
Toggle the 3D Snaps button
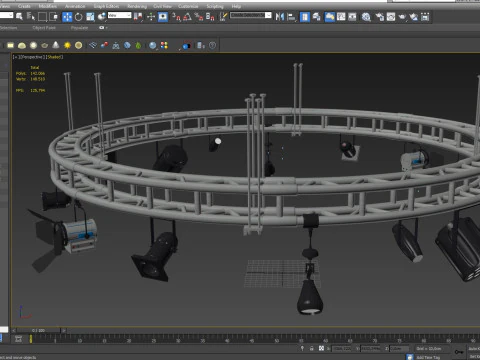coord(176,17)
